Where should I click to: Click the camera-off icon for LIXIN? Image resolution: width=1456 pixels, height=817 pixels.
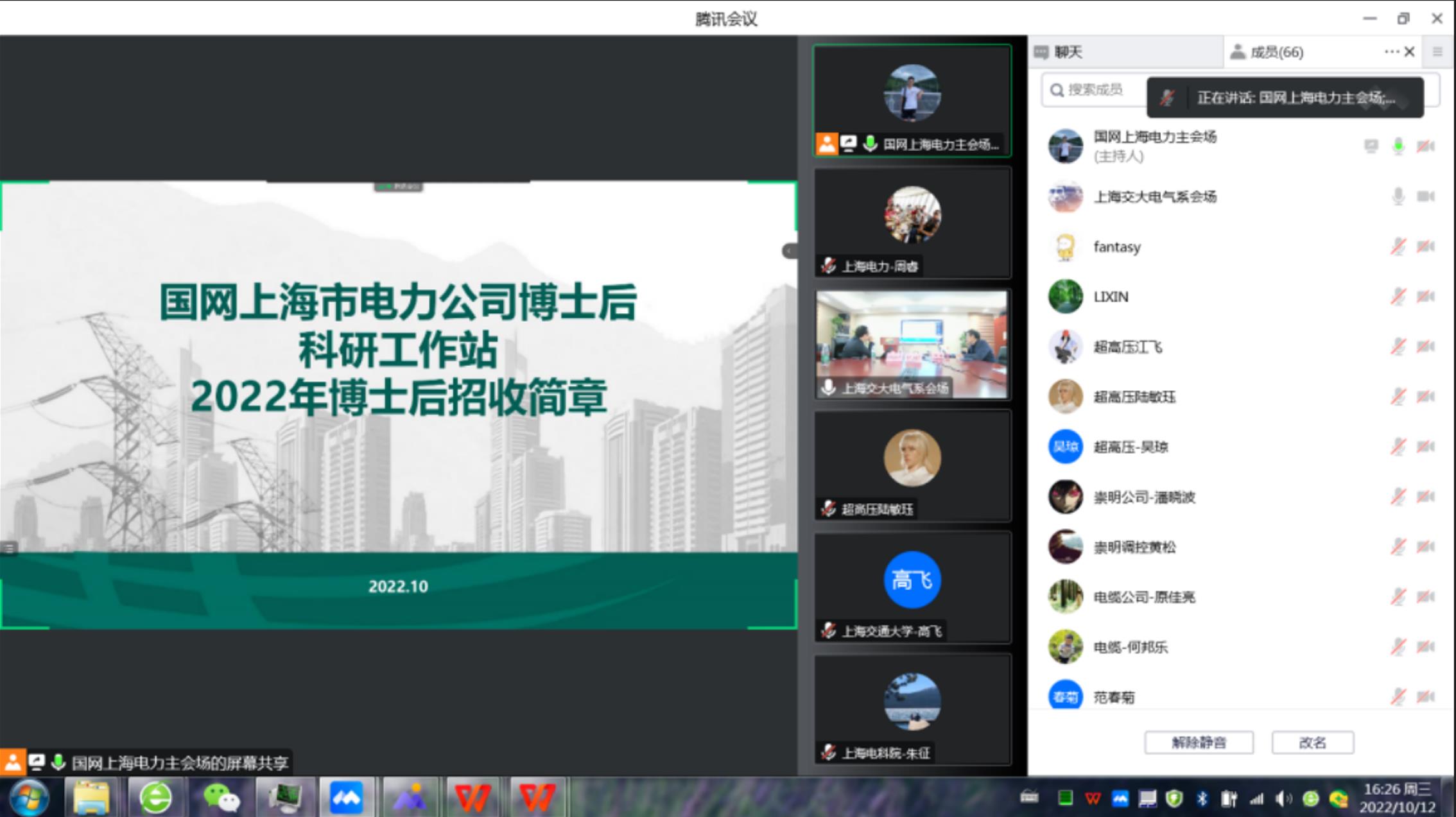pos(1426,297)
